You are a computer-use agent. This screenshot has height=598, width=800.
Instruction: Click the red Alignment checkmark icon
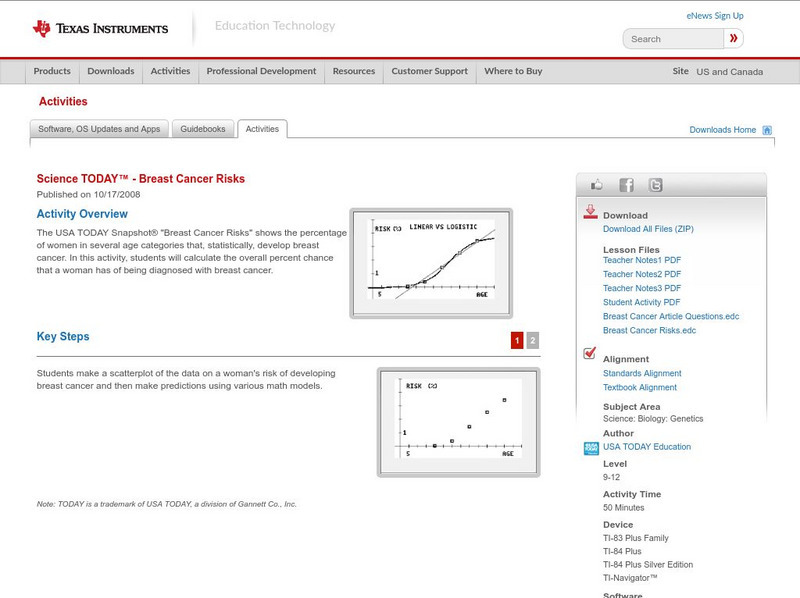[x=588, y=352]
